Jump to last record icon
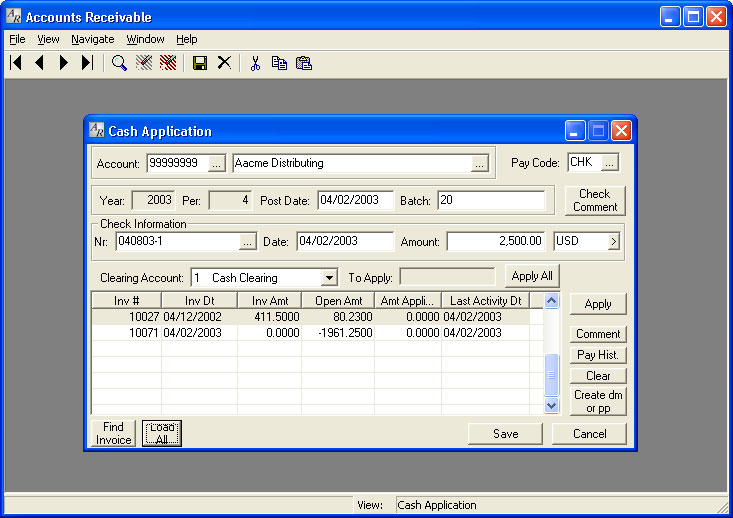This screenshot has width=733, height=518. point(87,63)
